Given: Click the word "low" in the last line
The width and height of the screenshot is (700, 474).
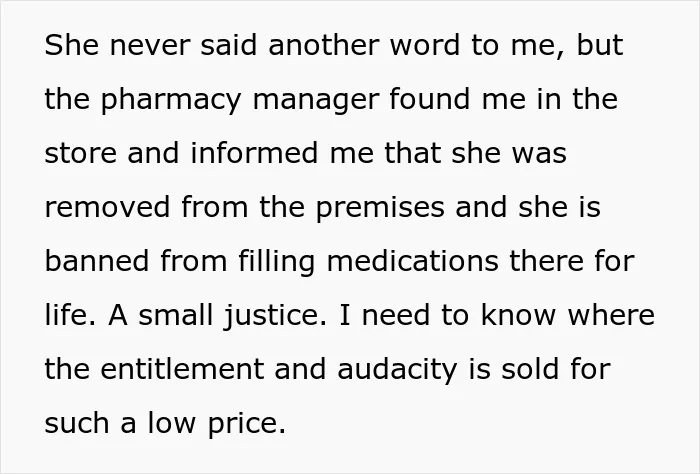Looking at the screenshot, I should (172, 423).
